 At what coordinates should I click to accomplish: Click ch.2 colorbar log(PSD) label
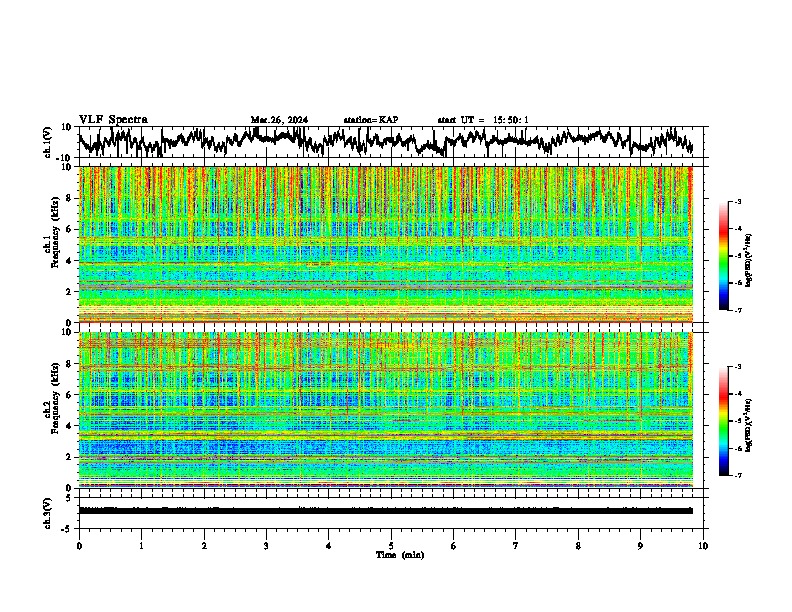point(748,425)
